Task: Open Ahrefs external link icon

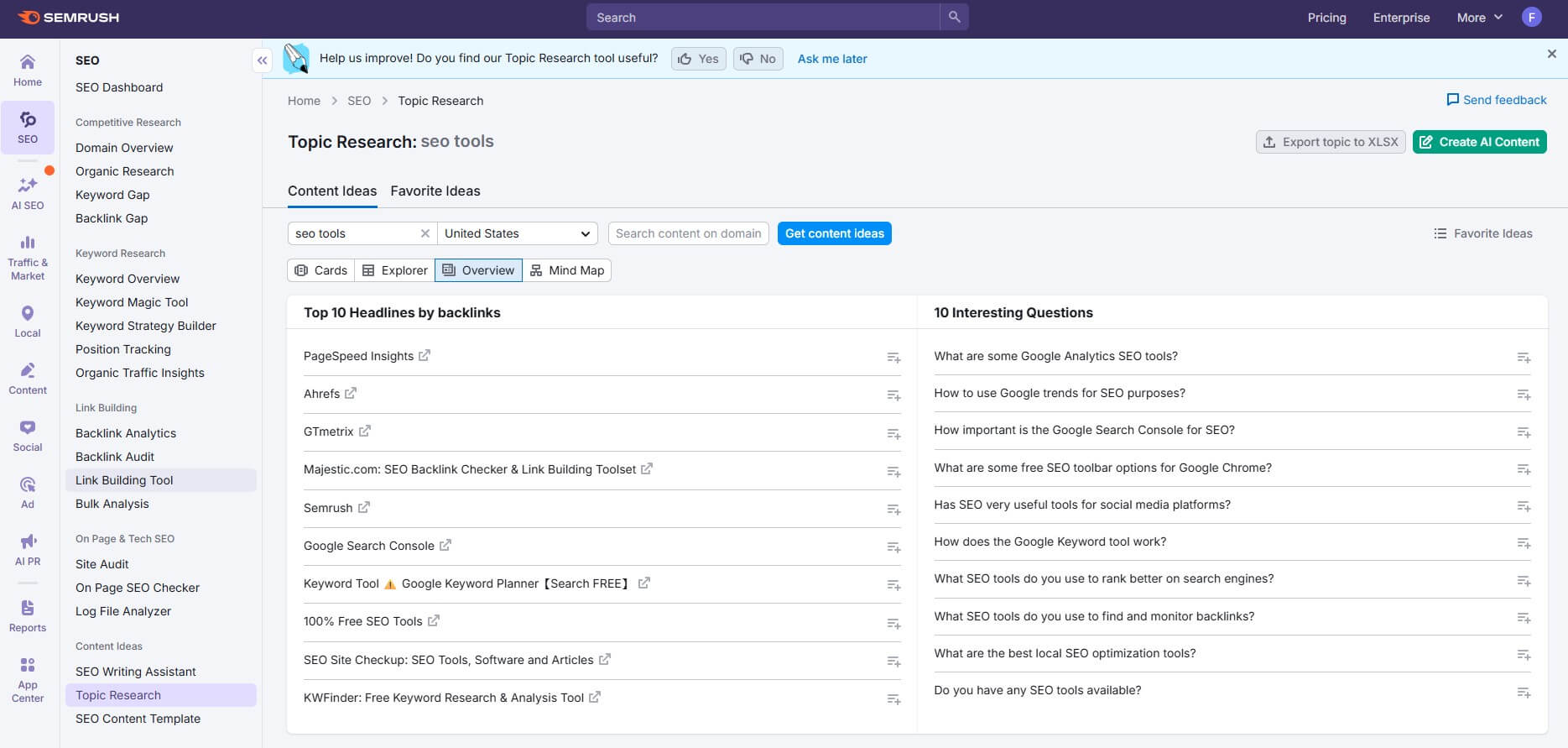Action: tap(351, 393)
